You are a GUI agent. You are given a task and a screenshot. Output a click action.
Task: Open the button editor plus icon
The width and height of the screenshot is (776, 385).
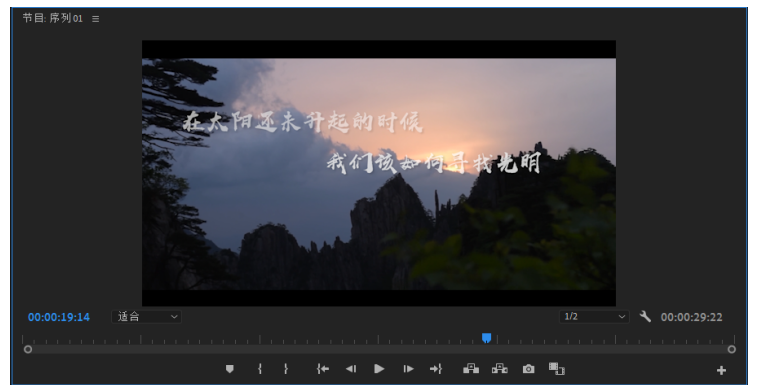coord(722,370)
